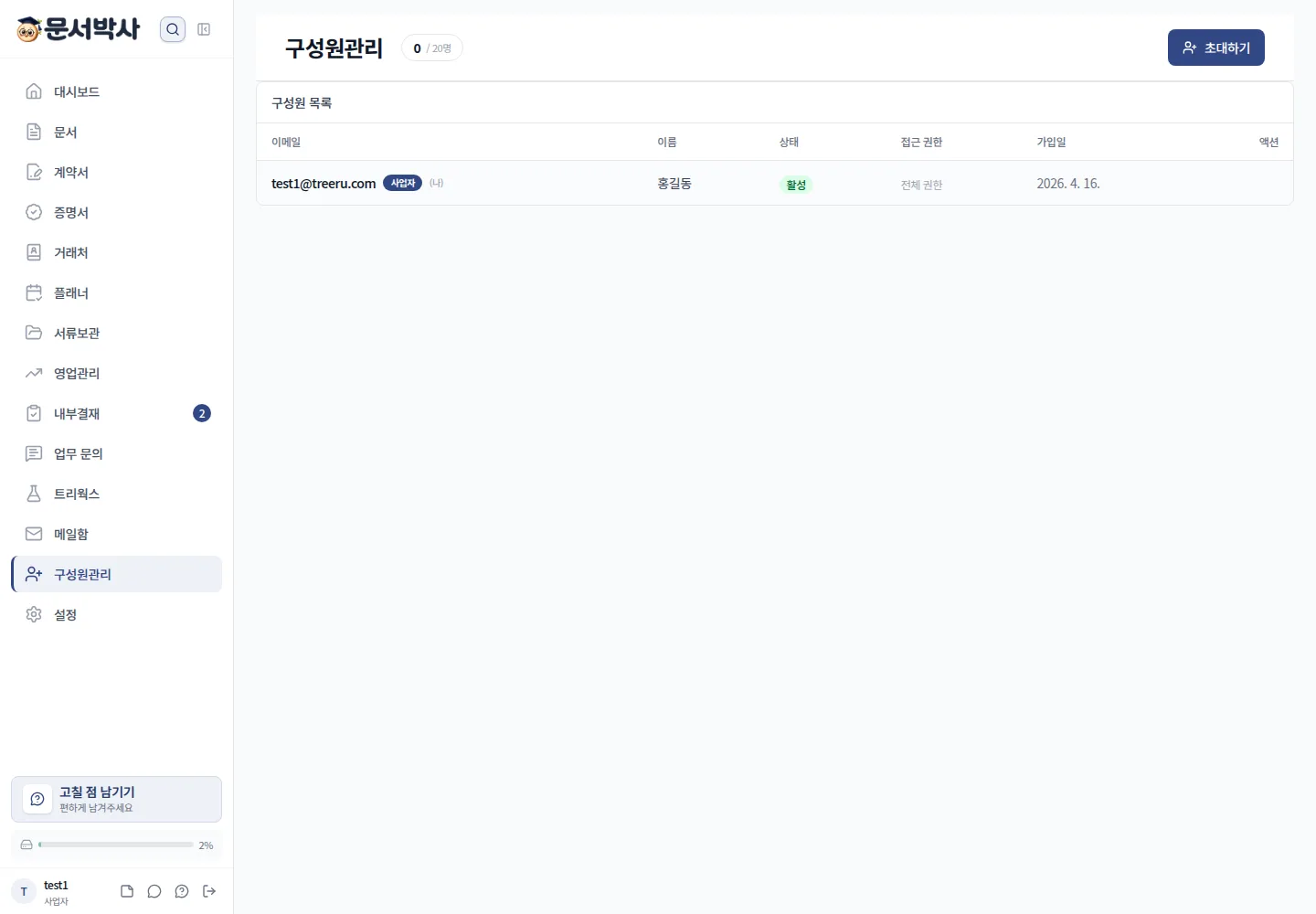Click the 활성 status badge
Viewport: 1316px width, 914px height.
click(796, 185)
